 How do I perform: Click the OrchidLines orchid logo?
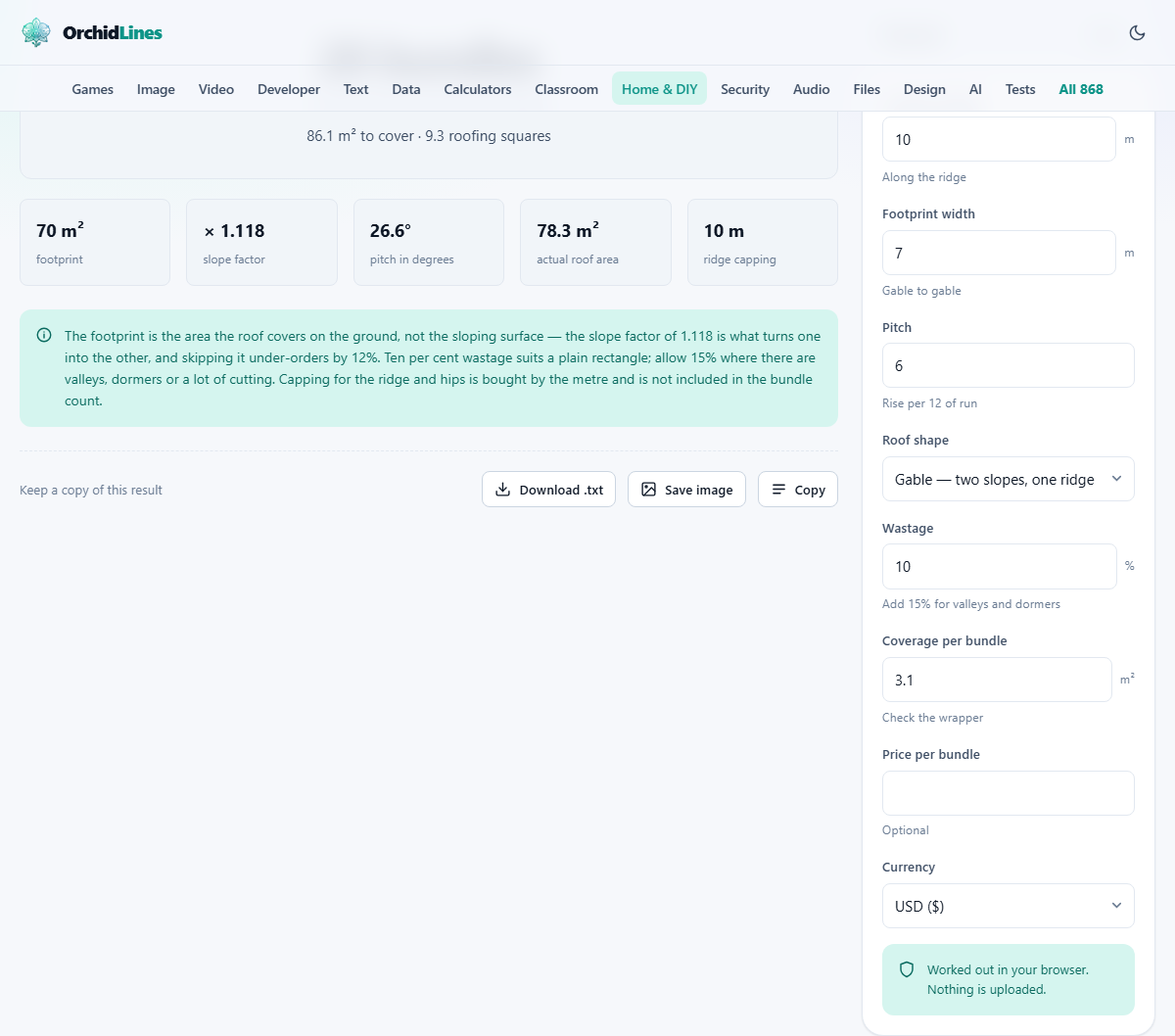click(36, 32)
